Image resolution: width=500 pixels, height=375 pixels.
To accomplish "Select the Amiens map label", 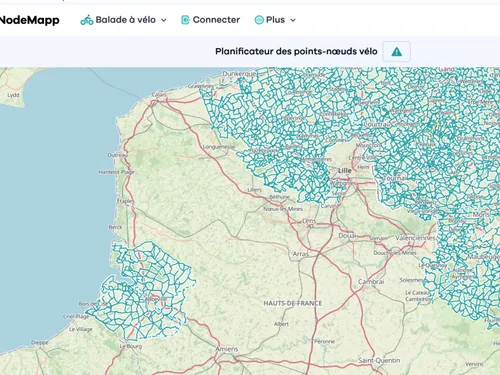I will [227, 349].
